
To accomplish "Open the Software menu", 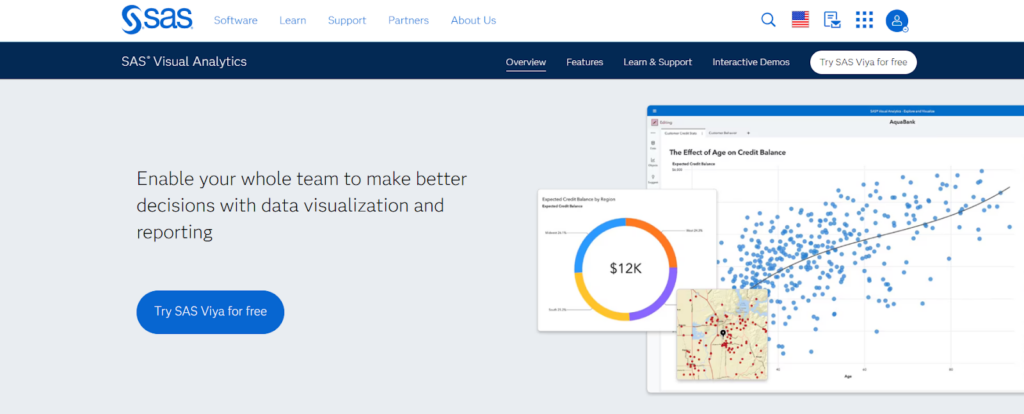I will (x=236, y=20).
